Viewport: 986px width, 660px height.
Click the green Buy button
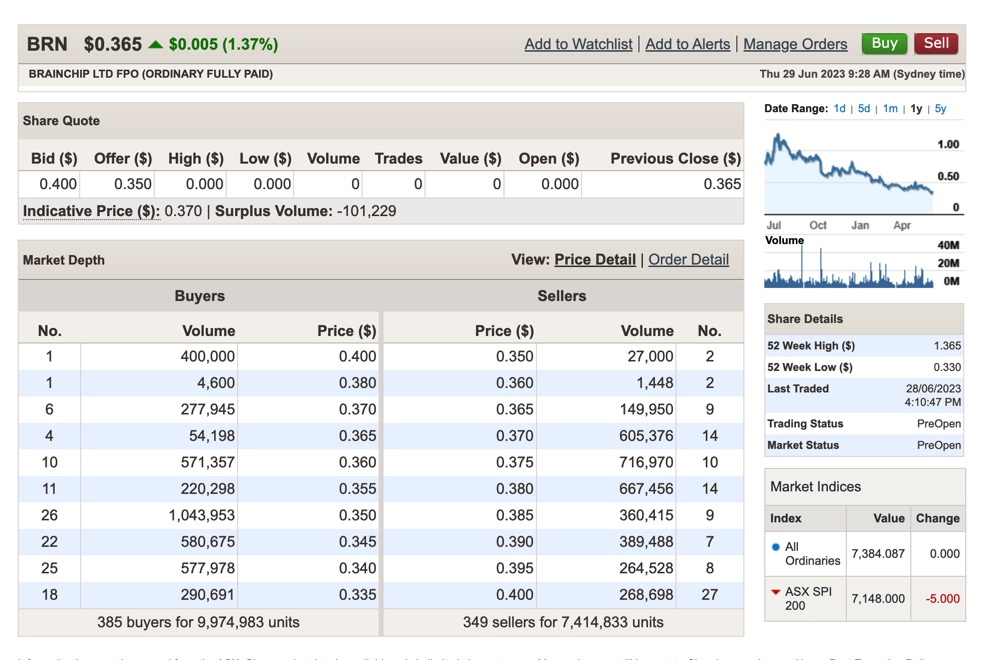884,43
